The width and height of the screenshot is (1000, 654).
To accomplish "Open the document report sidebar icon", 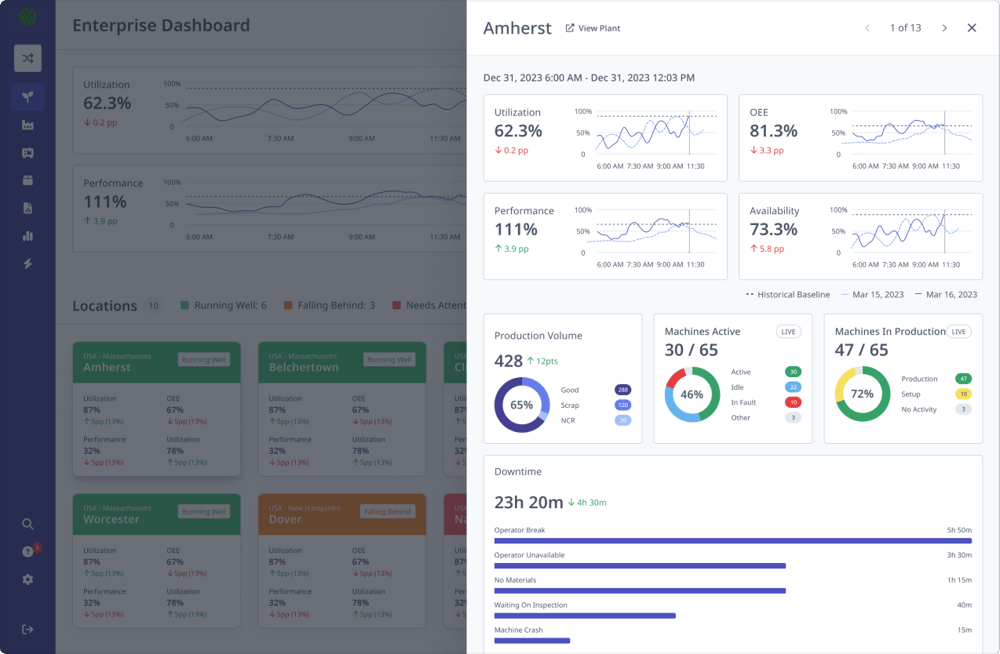I will tap(27, 208).
